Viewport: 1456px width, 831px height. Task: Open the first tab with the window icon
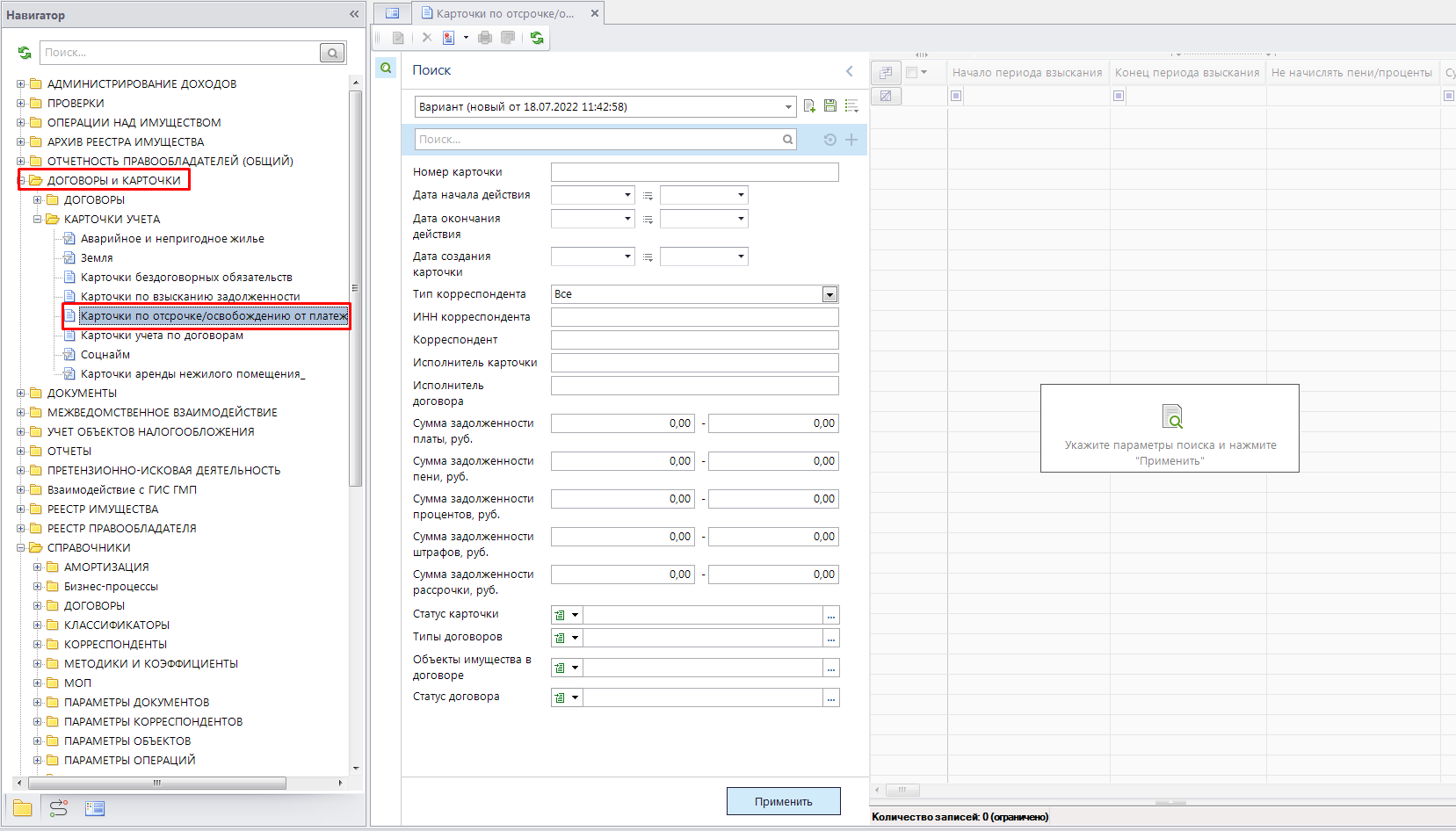[393, 13]
